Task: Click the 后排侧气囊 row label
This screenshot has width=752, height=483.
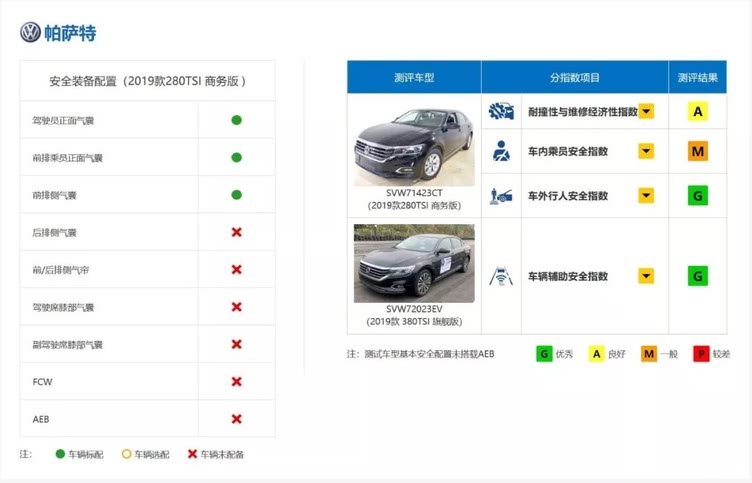Action: point(54,233)
